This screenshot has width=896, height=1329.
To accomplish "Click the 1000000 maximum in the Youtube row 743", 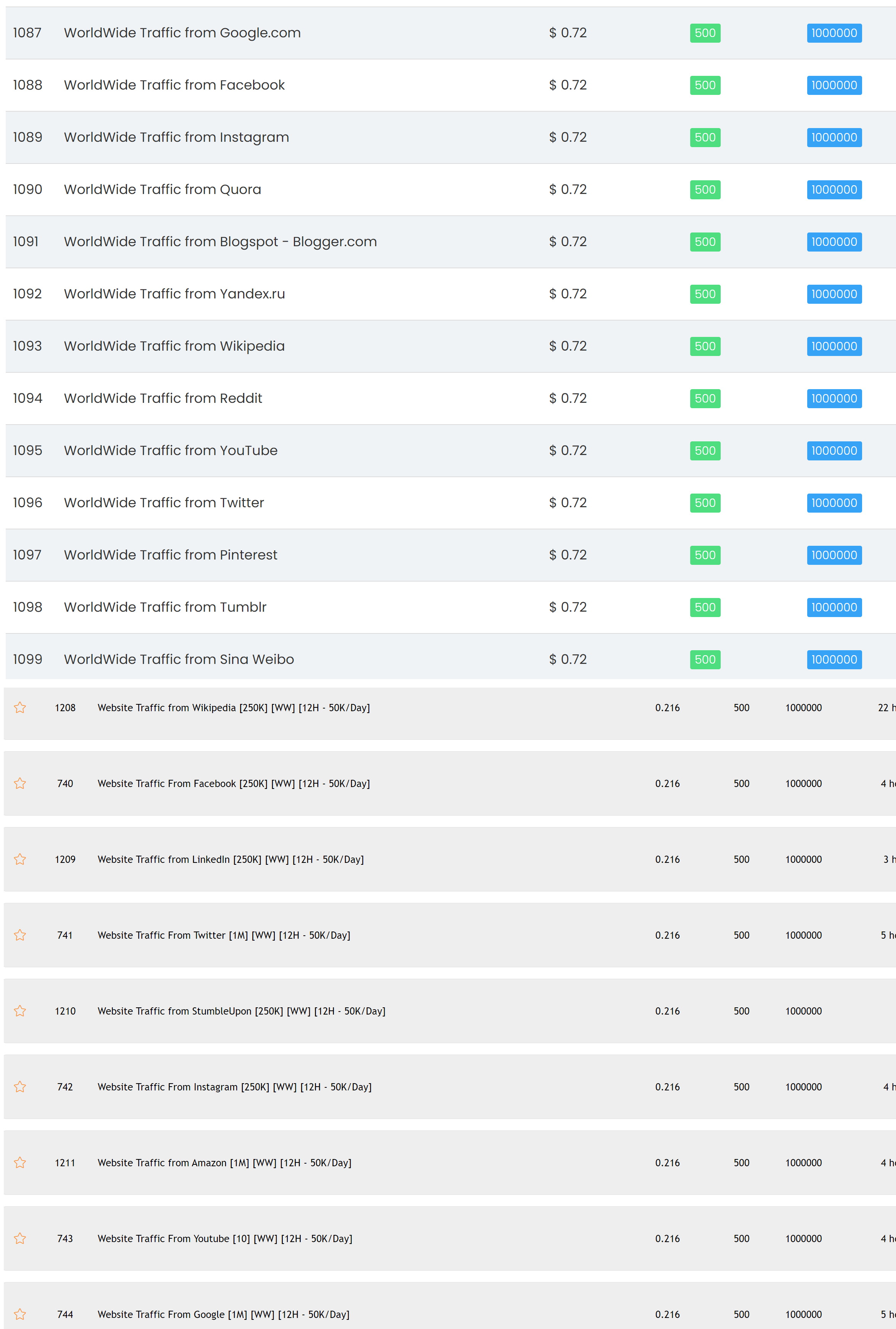I will coord(803,1239).
